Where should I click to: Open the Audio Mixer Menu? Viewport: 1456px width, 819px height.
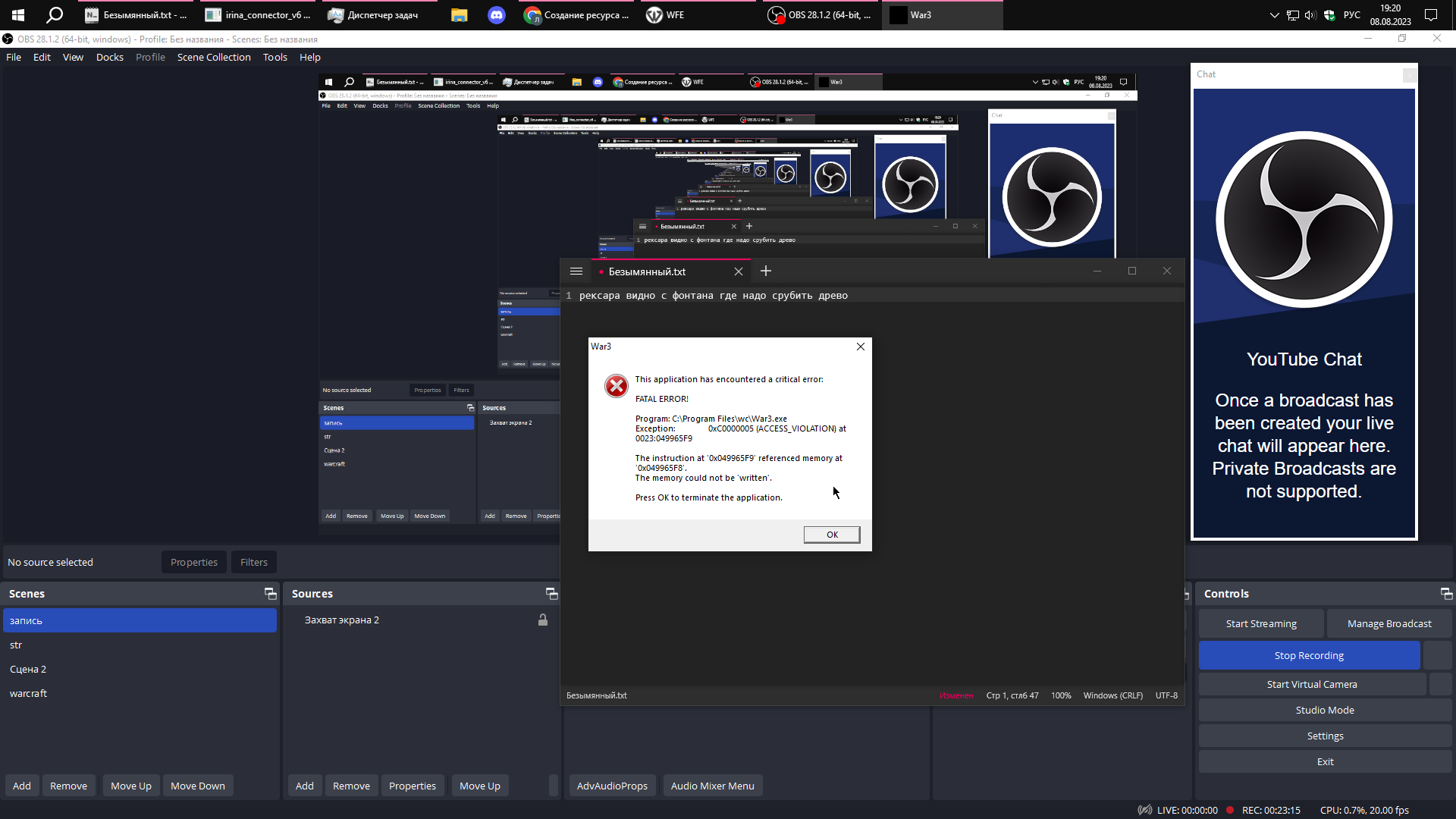pyautogui.click(x=712, y=786)
